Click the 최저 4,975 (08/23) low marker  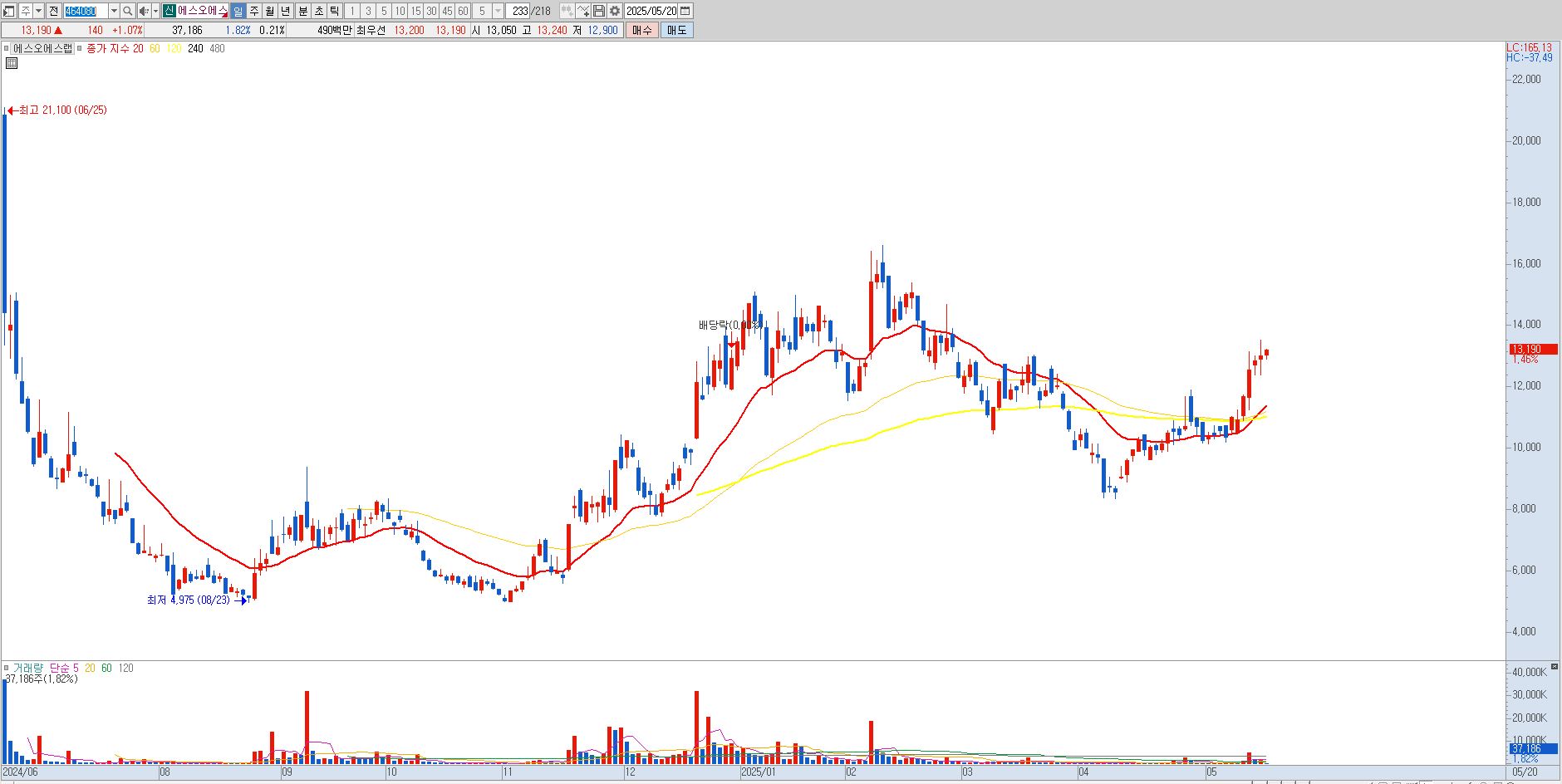point(197,600)
